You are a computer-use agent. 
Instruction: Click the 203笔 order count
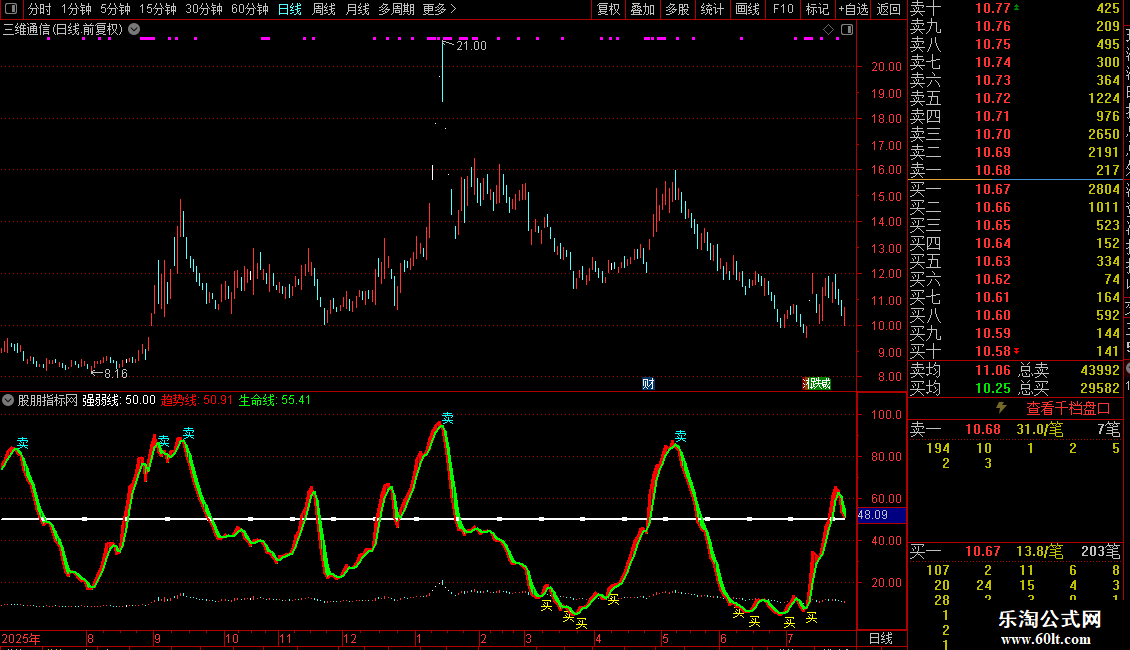point(1100,551)
